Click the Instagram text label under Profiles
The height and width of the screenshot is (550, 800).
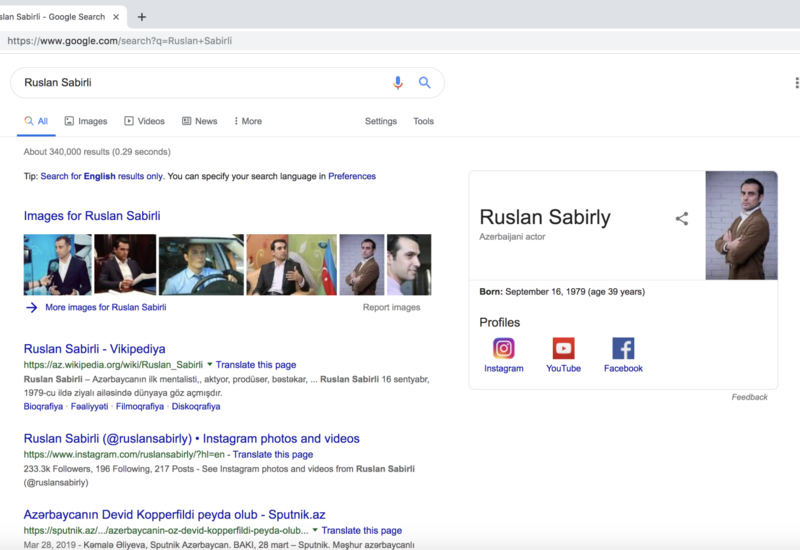(x=504, y=368)
